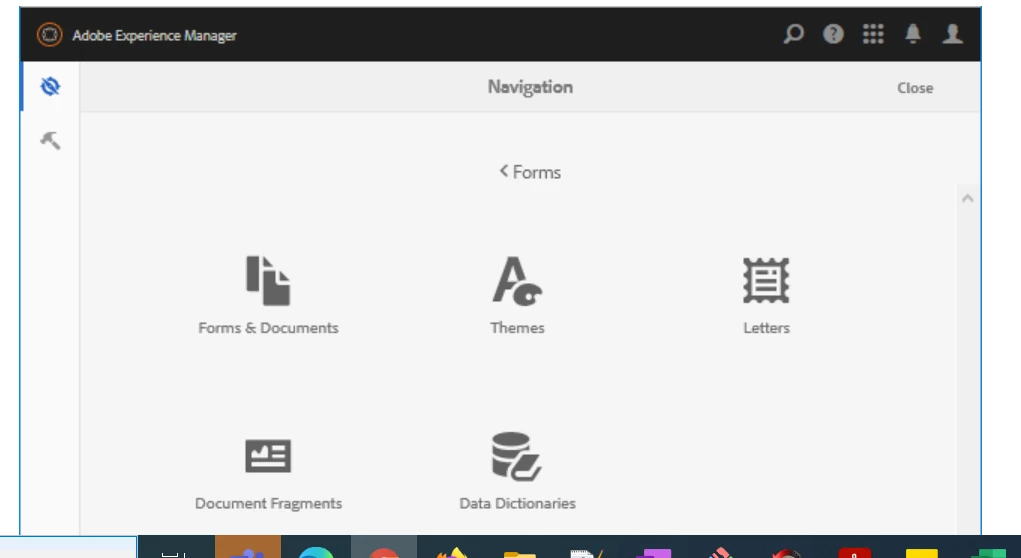This screenshot has height=558, width=1021.
Task: Click the scrollbar up arrow
Action: [968, 198]
